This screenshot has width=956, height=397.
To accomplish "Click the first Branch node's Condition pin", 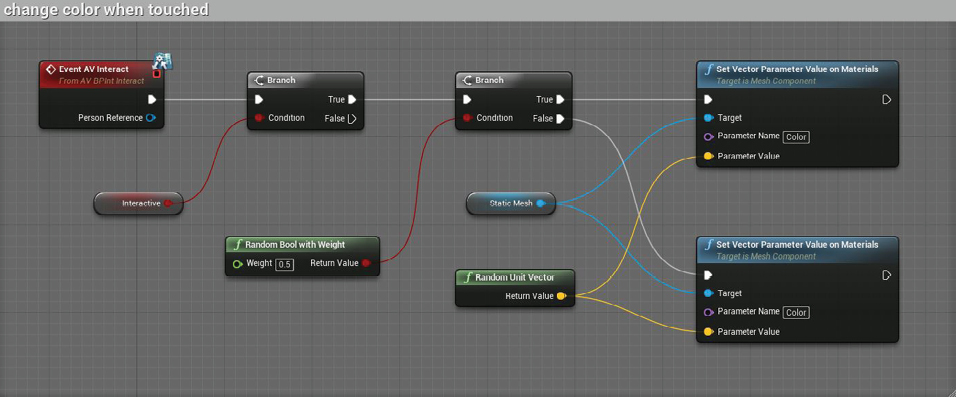I will pos(258,118).
